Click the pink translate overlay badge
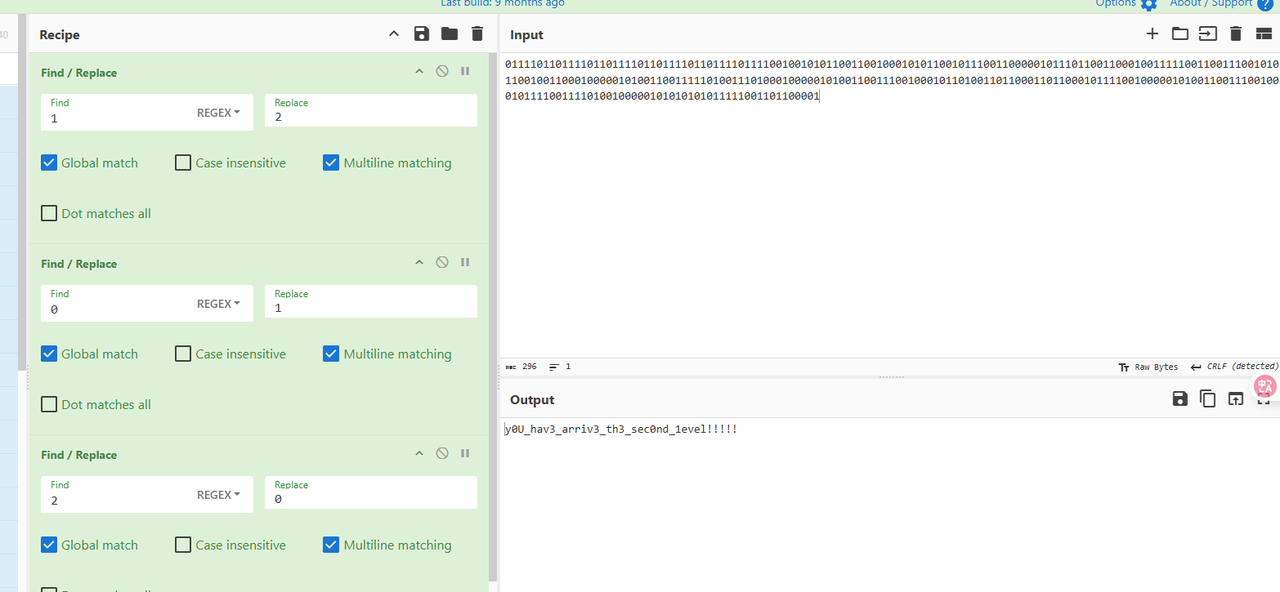 coord(1267,387)
